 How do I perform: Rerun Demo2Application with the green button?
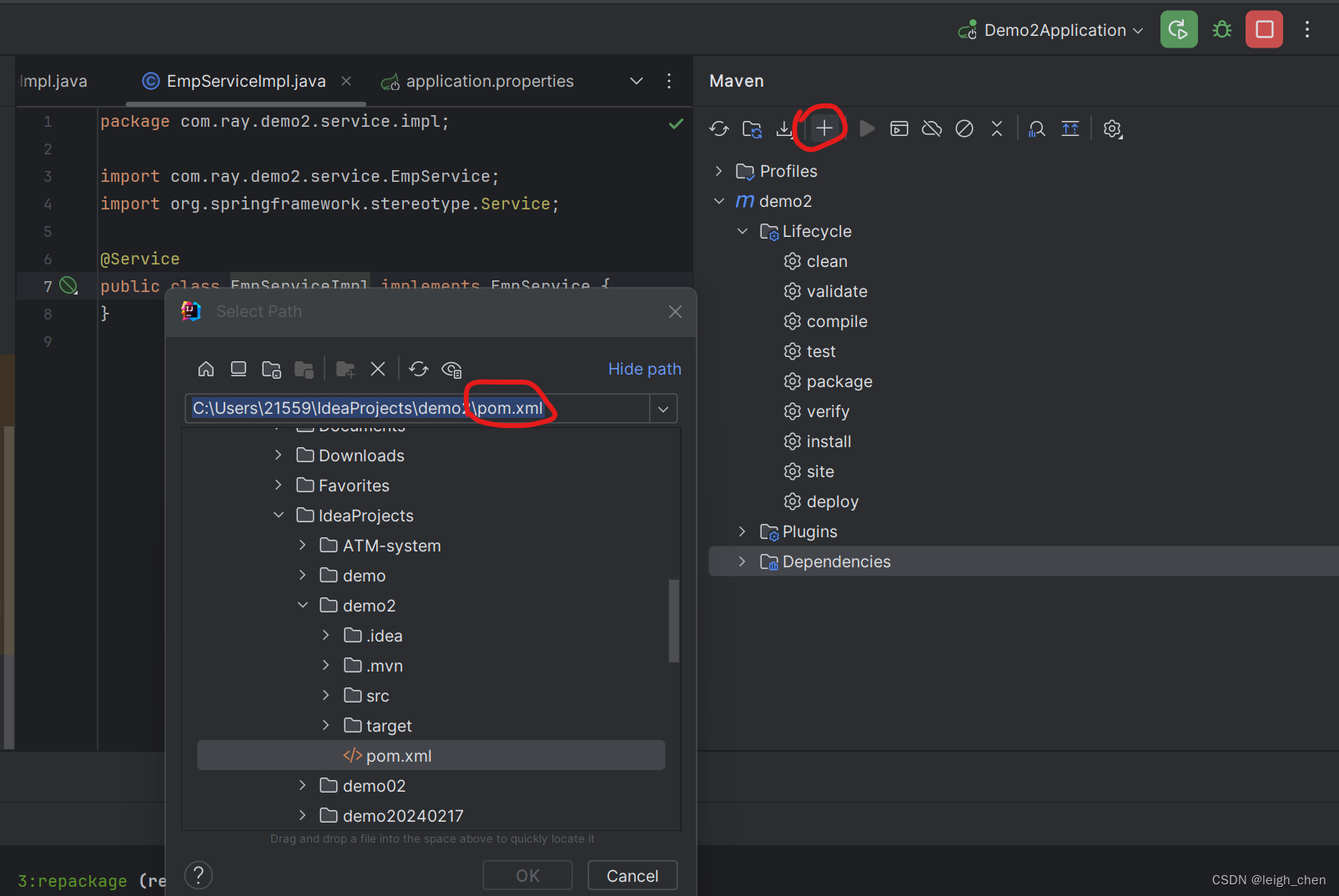click(1179, 30)
